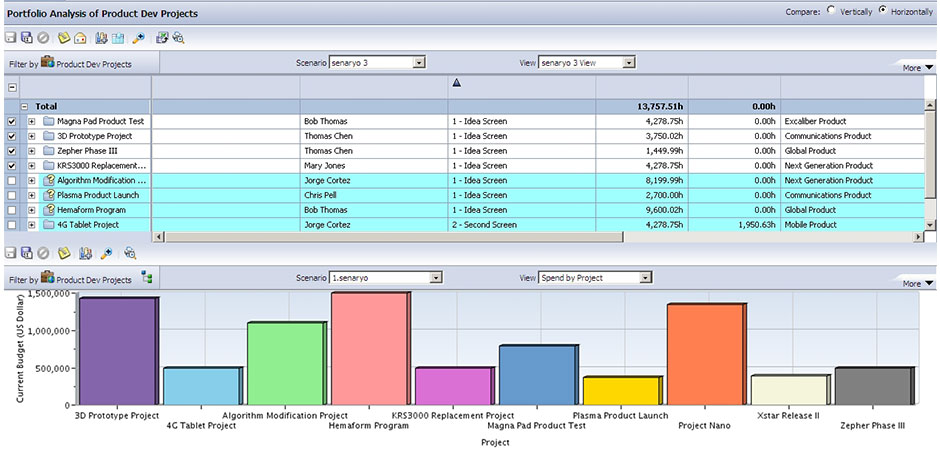Screen dimensions: 940x450
Task: Click the Save As icon in the top toolbar
Action: (26, 38)
